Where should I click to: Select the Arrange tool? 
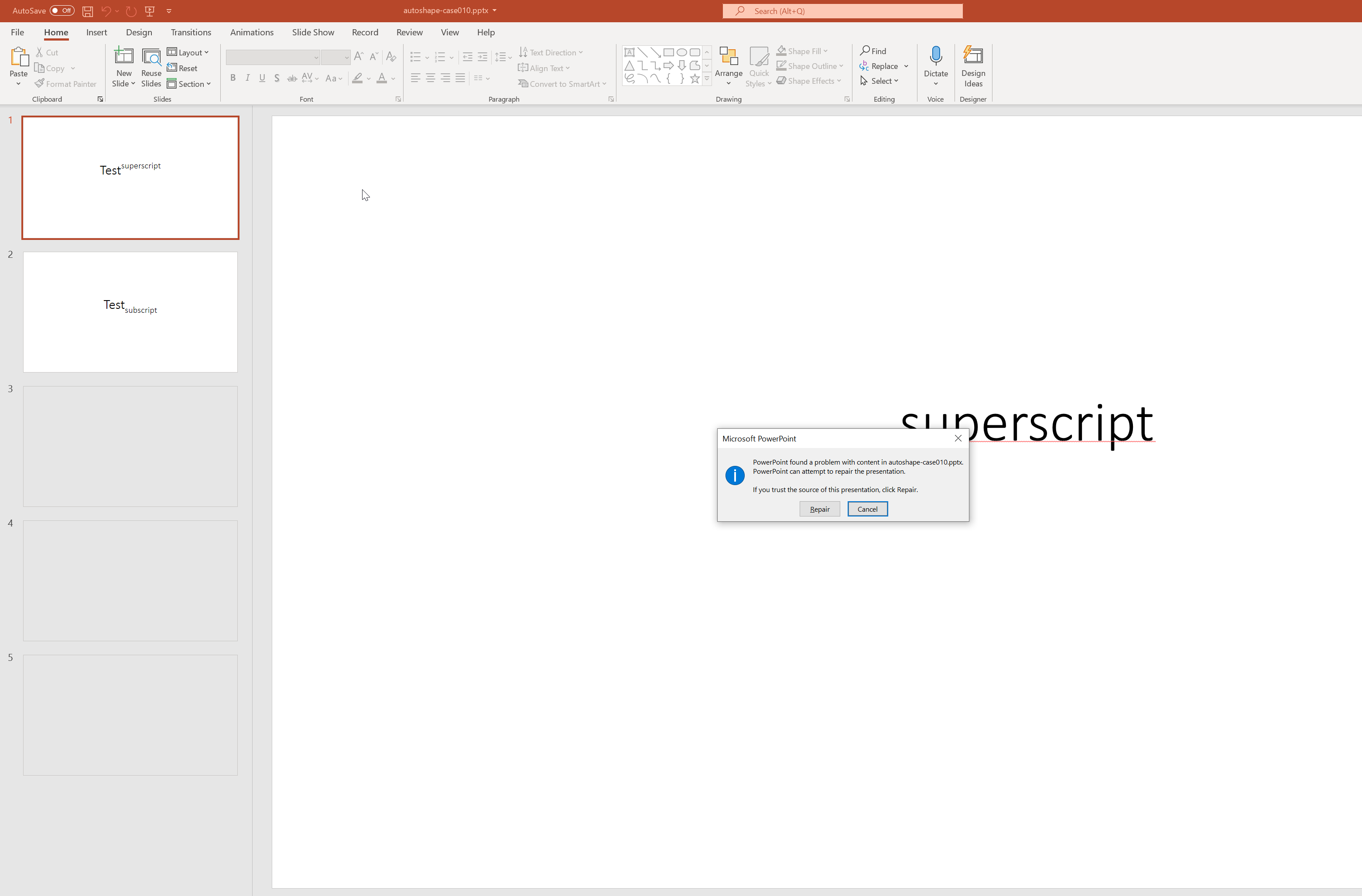pos(728,66)
